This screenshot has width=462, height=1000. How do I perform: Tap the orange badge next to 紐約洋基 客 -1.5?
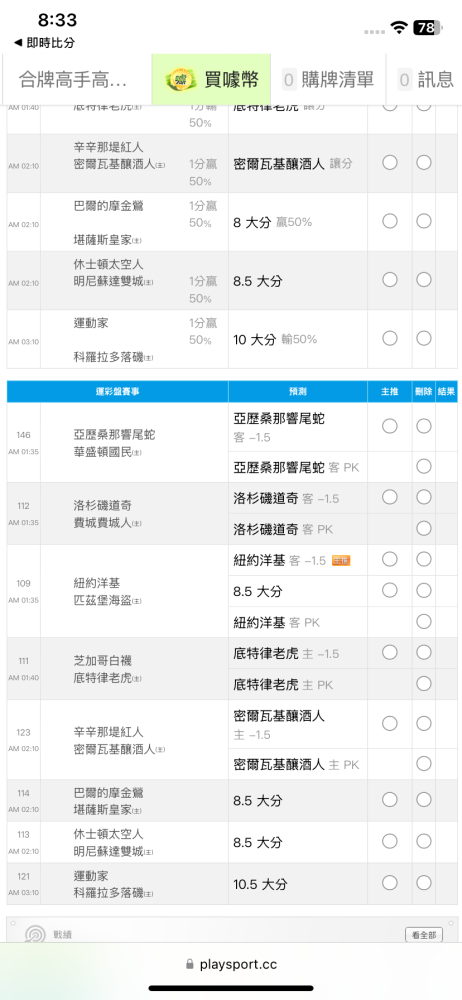coord(341,561)
